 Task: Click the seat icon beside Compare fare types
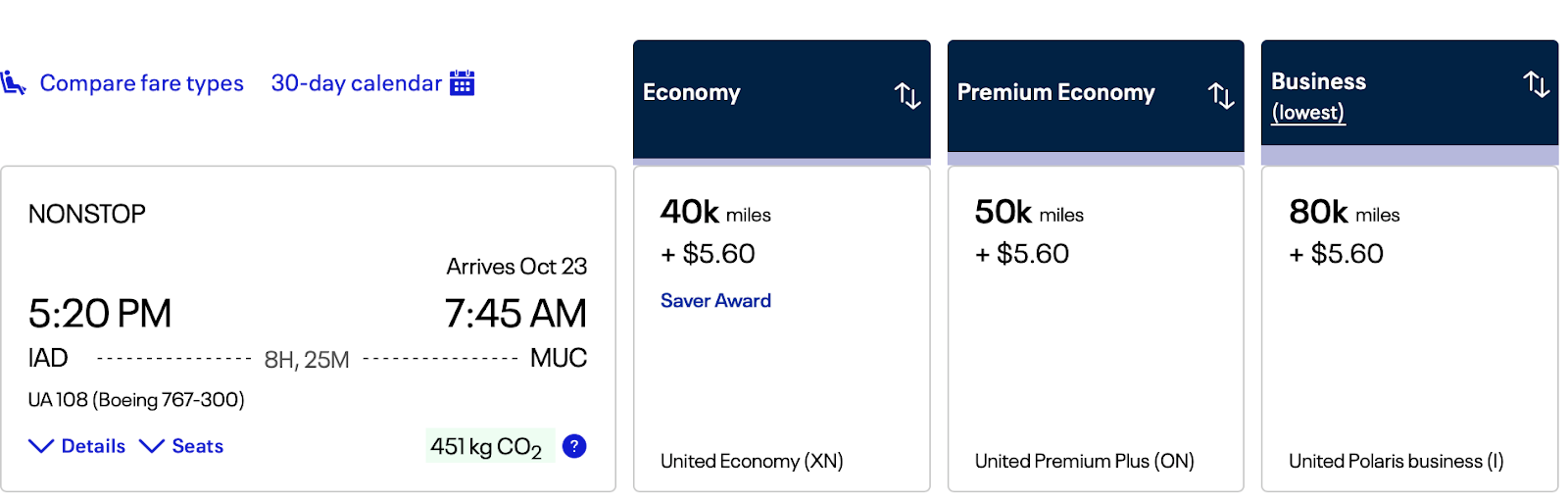click(13, 83)
